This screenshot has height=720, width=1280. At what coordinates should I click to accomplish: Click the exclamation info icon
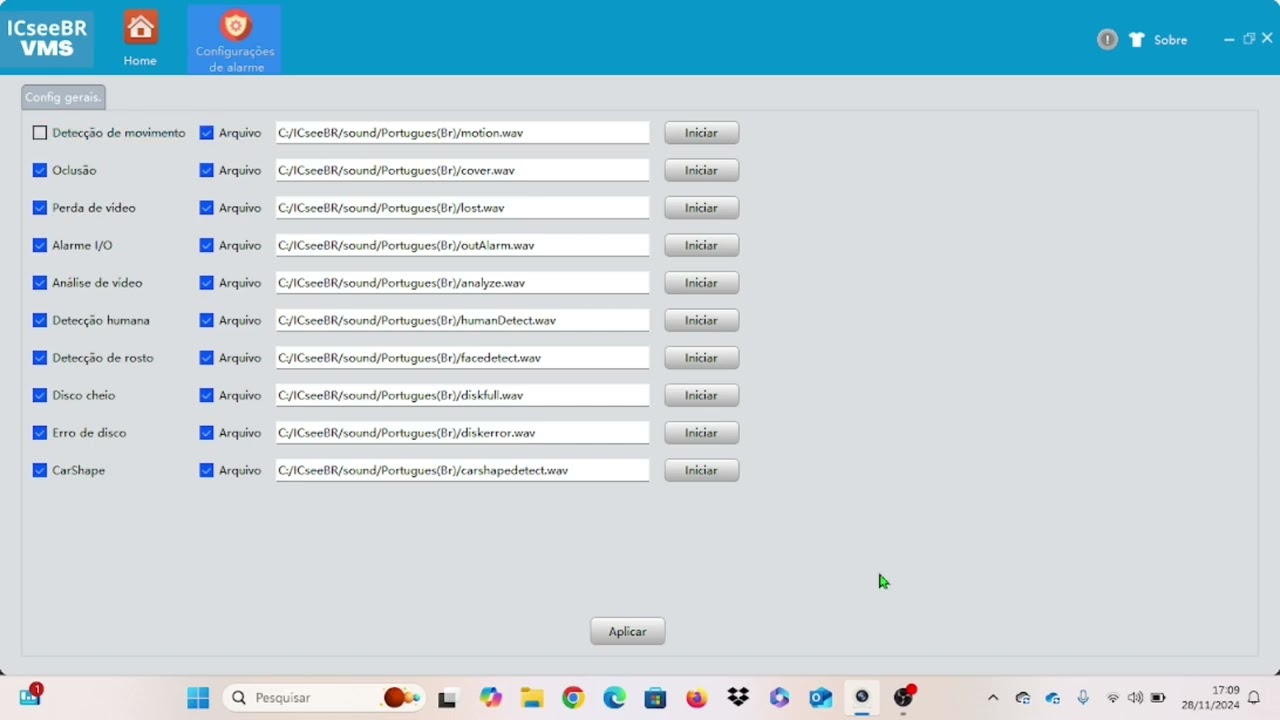[x=1107, y=40]
